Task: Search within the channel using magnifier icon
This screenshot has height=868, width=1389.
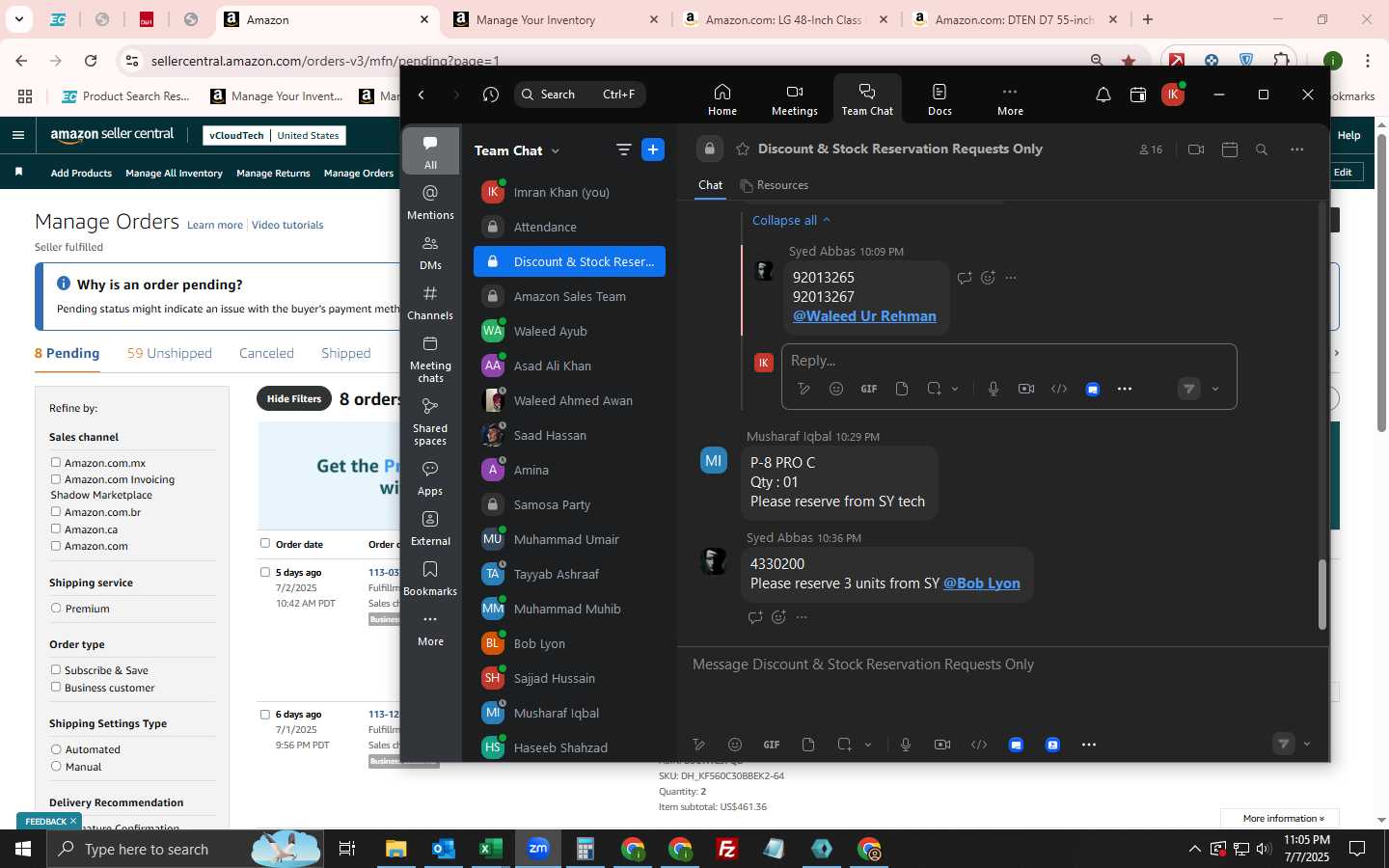Action: point(1262,149)
